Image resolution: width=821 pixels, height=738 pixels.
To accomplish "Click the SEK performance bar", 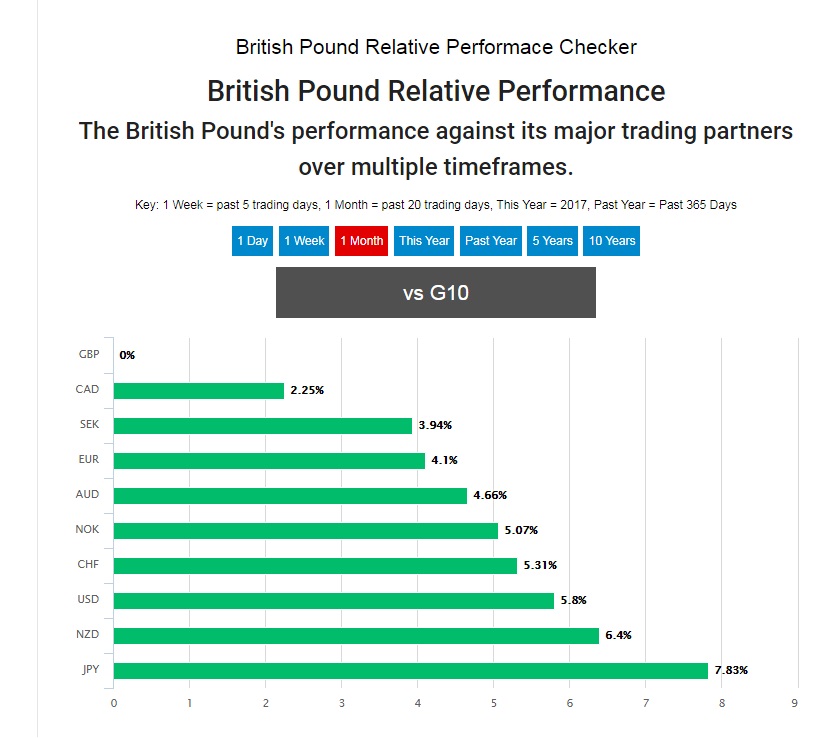I will point(262,425).
